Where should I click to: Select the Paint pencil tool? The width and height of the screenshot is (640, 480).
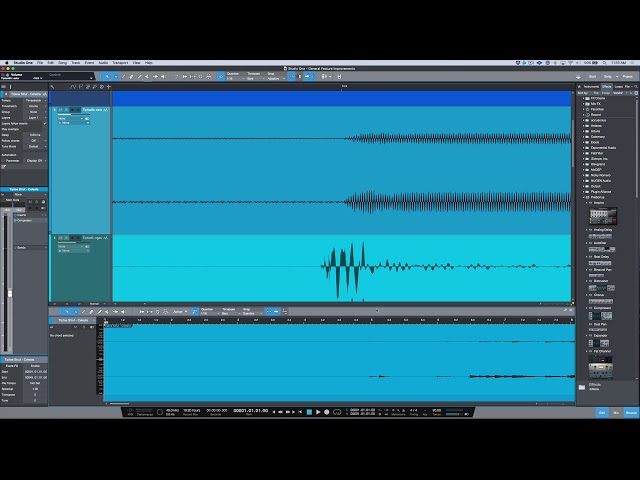140,76
